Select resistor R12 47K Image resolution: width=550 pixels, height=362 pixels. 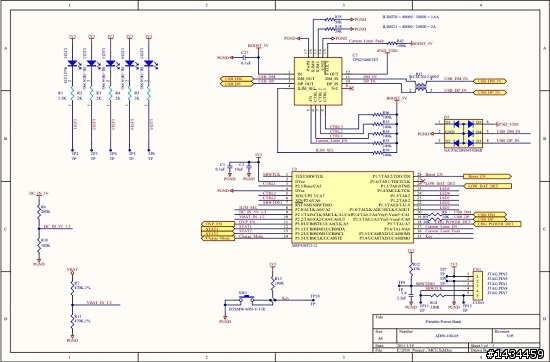tap(411, 268)
